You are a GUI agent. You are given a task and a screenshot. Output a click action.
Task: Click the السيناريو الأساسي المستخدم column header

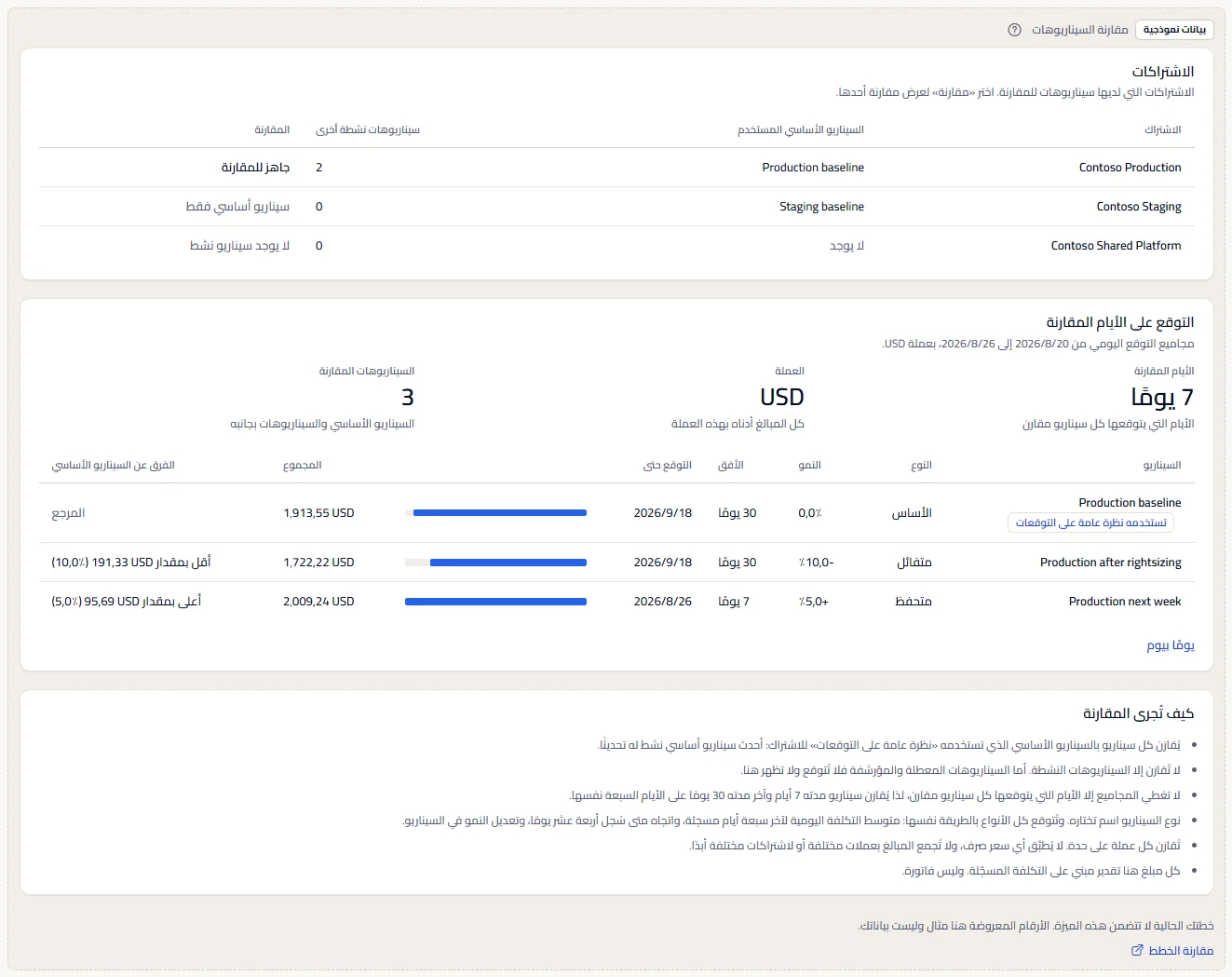click(801, 129)
